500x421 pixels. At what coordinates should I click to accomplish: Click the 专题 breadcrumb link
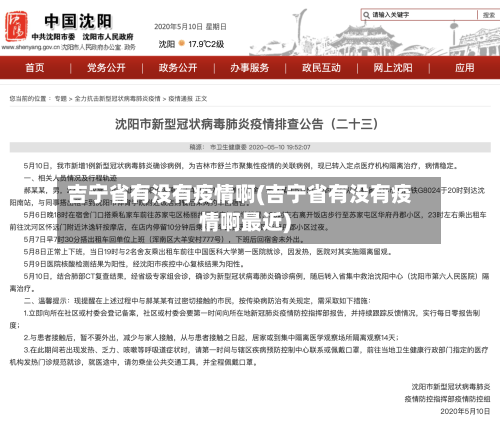tap(61, 99)
